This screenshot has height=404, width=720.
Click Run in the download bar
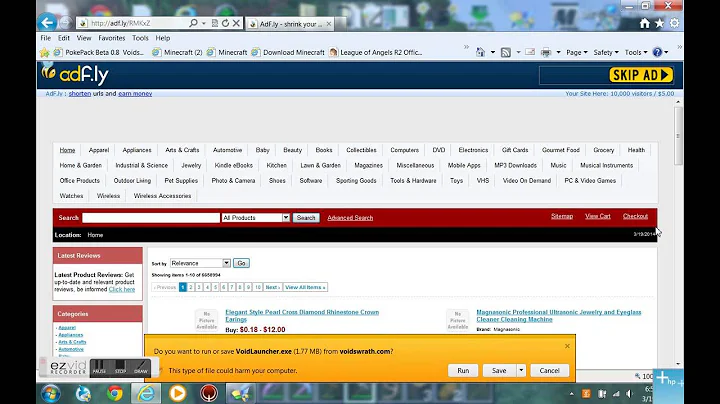click(463, 370)
